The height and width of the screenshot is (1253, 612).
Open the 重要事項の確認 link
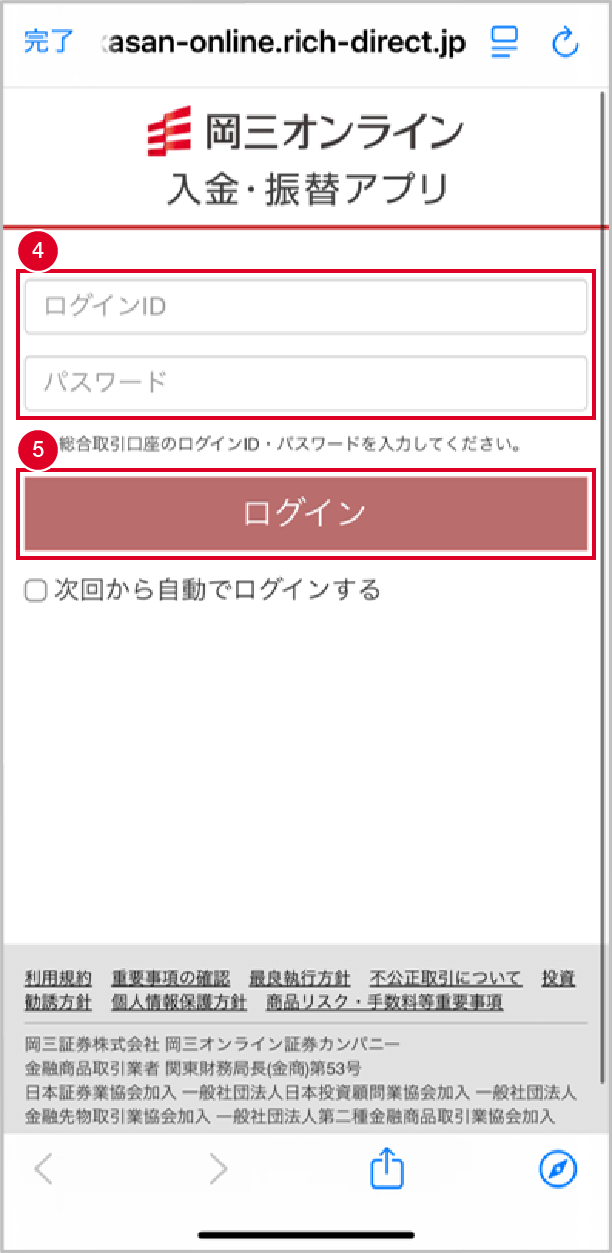171,978
